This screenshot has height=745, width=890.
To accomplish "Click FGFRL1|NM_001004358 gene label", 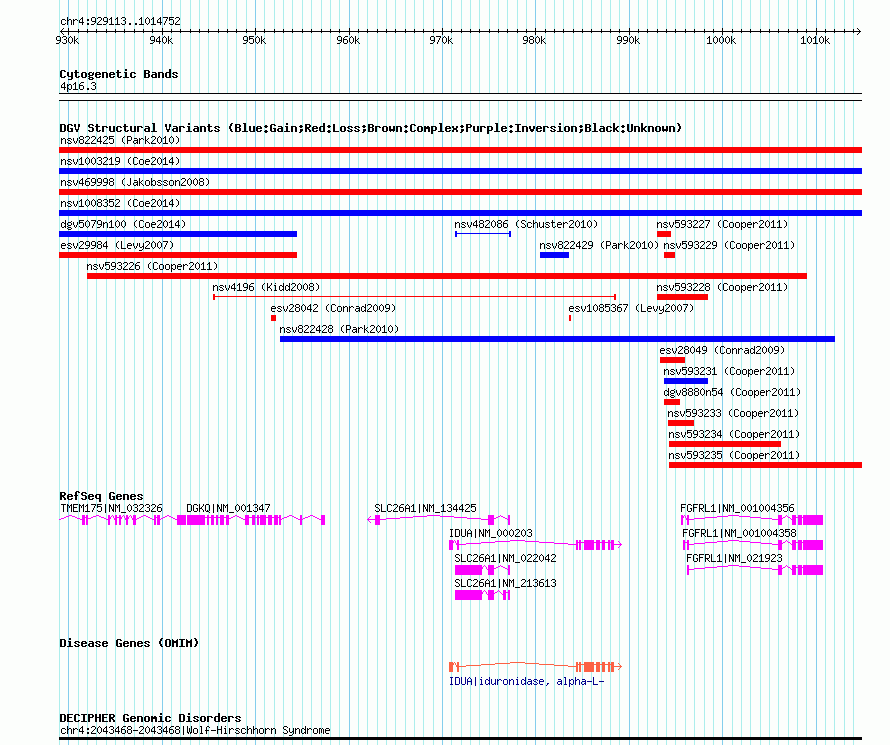I will (739, 533).
